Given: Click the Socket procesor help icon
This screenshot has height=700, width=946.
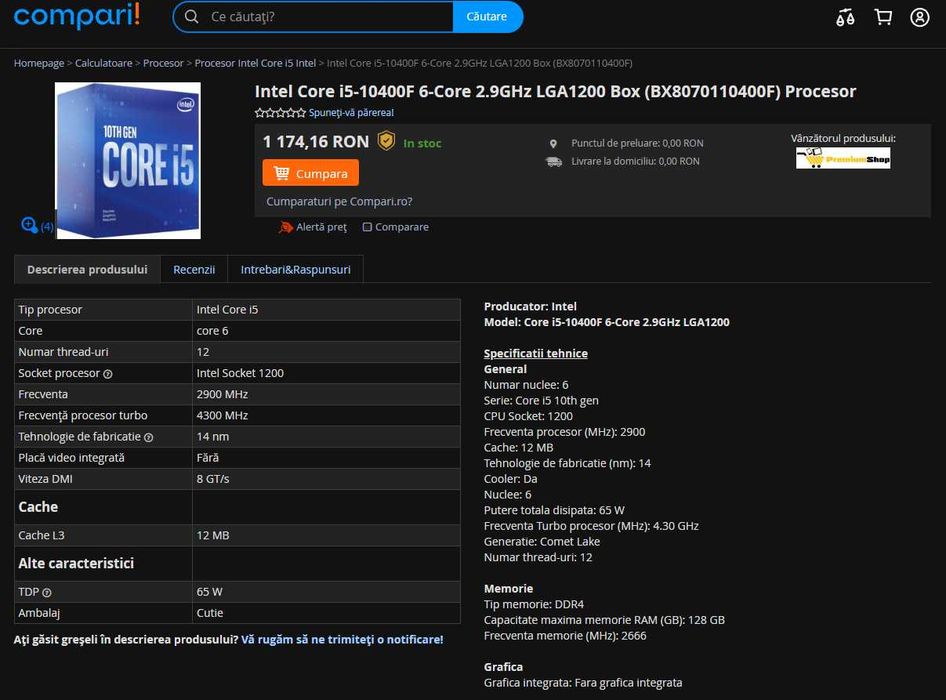Looking at the screenshot, I should (x=108, y=374).
